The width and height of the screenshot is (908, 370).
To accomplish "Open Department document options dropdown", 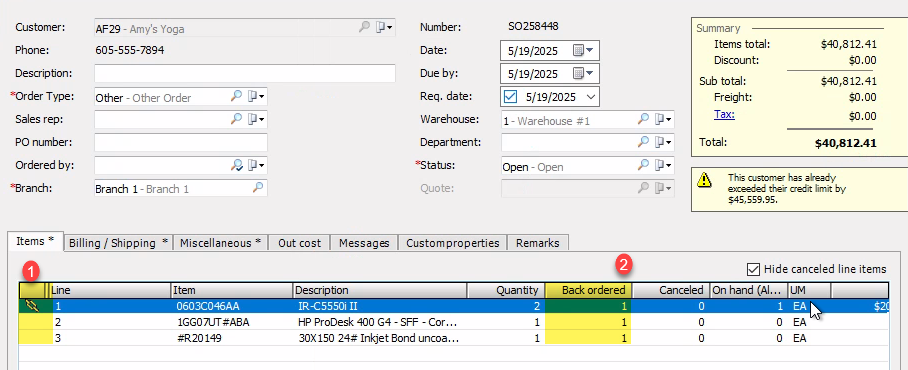I will (x=664, y=142).
